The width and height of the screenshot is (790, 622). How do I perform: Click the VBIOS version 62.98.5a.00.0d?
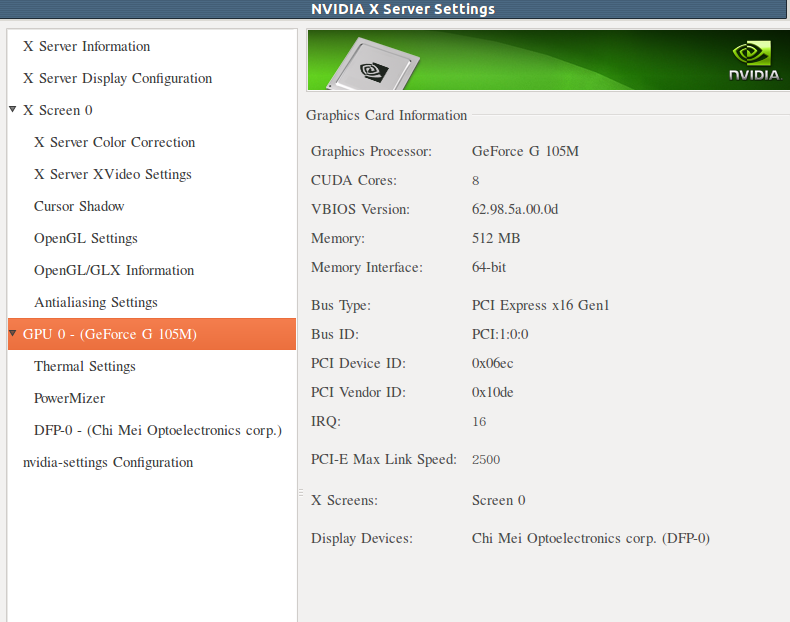click(515, 210)
